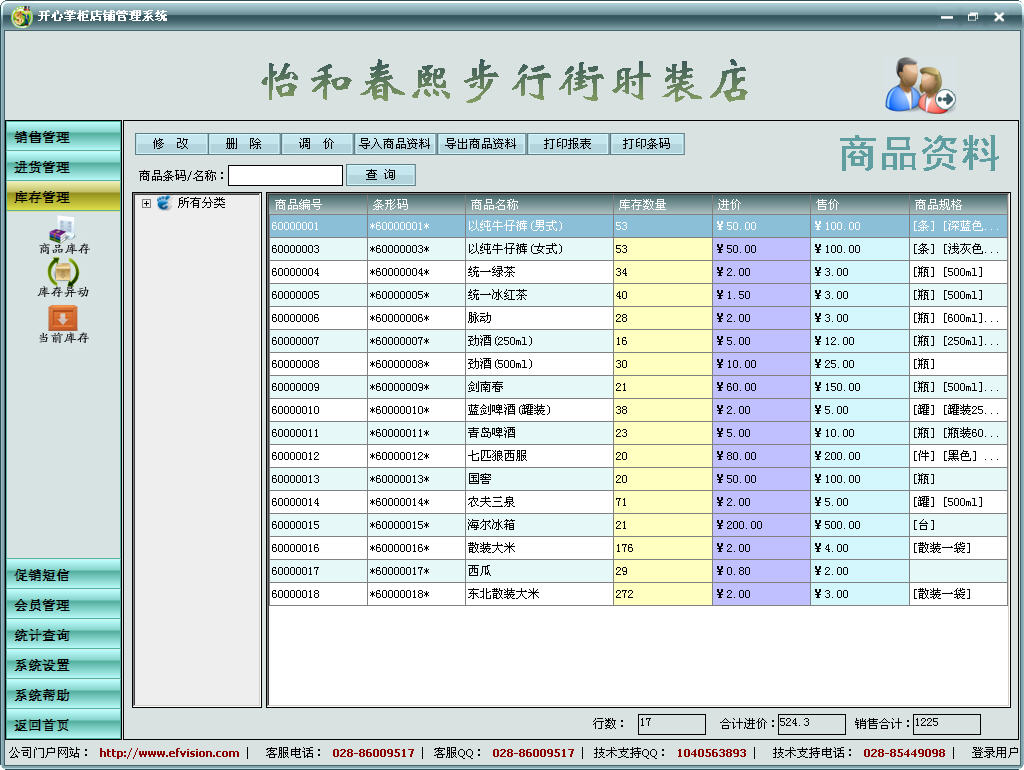Focus the 商品条码/名称 search field
Screen dimensions: 1024x770
pyautogui.click(x=285, y=175)
